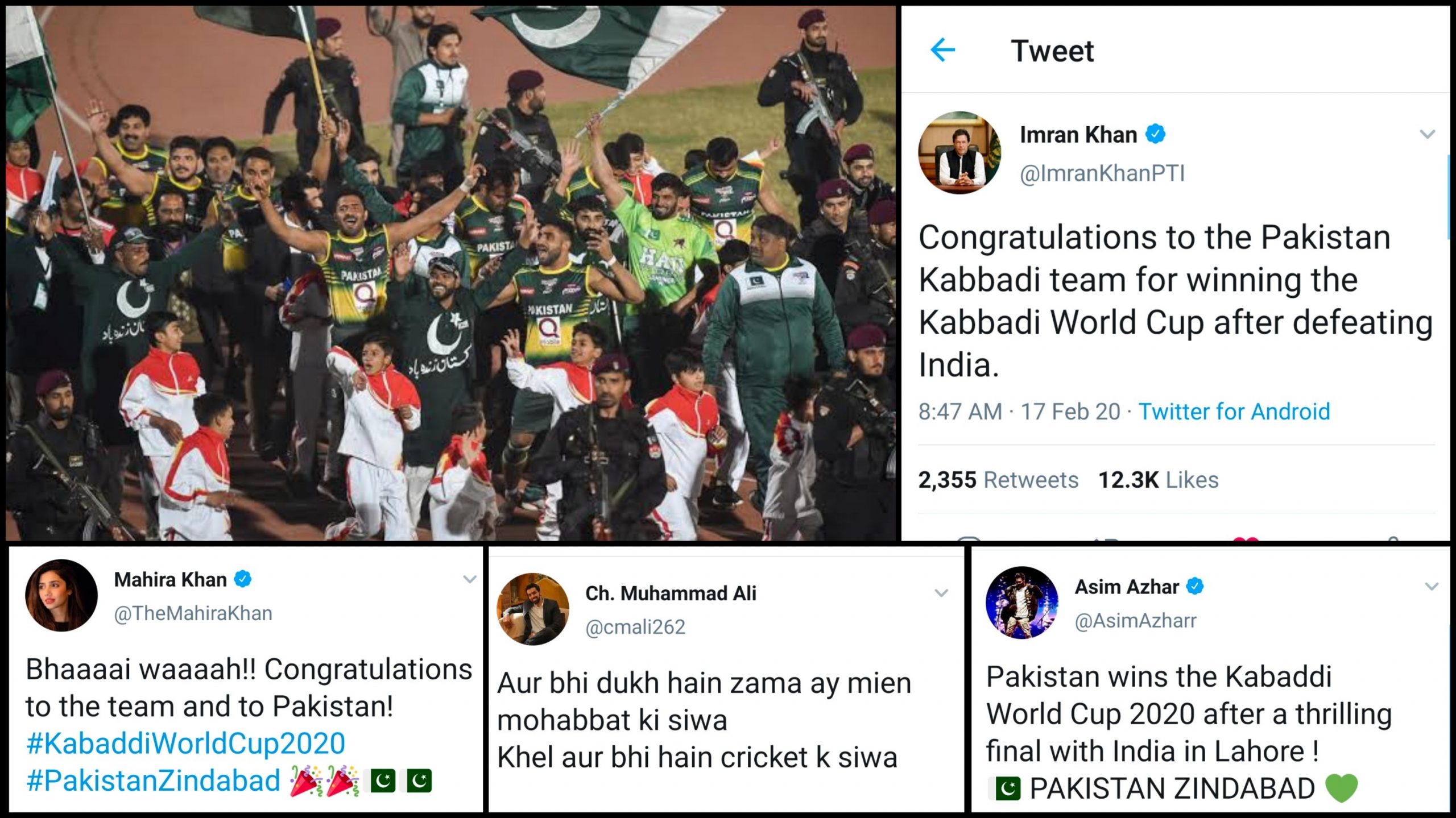Click the celebration photo of Pakistan team
Image resolution: width=1456 pixels, height=818 pixels.
(x=450, y=273)
